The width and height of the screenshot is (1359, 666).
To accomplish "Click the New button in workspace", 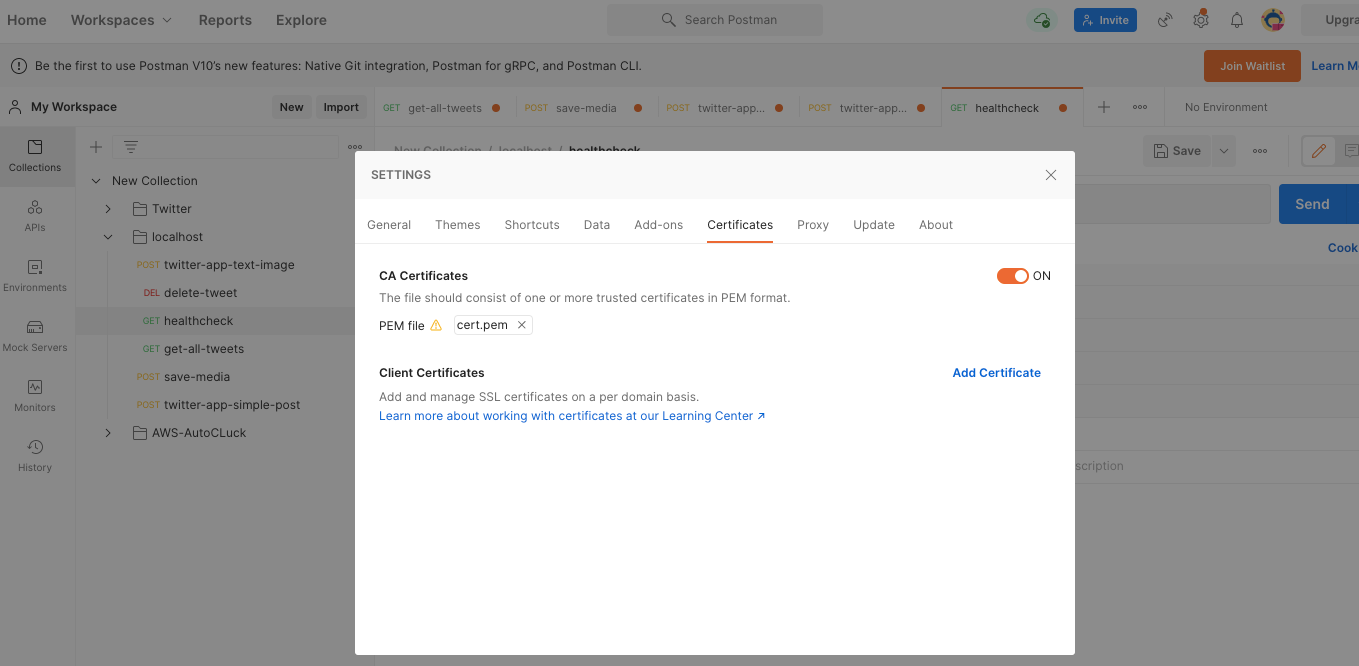I will (291, 107).
